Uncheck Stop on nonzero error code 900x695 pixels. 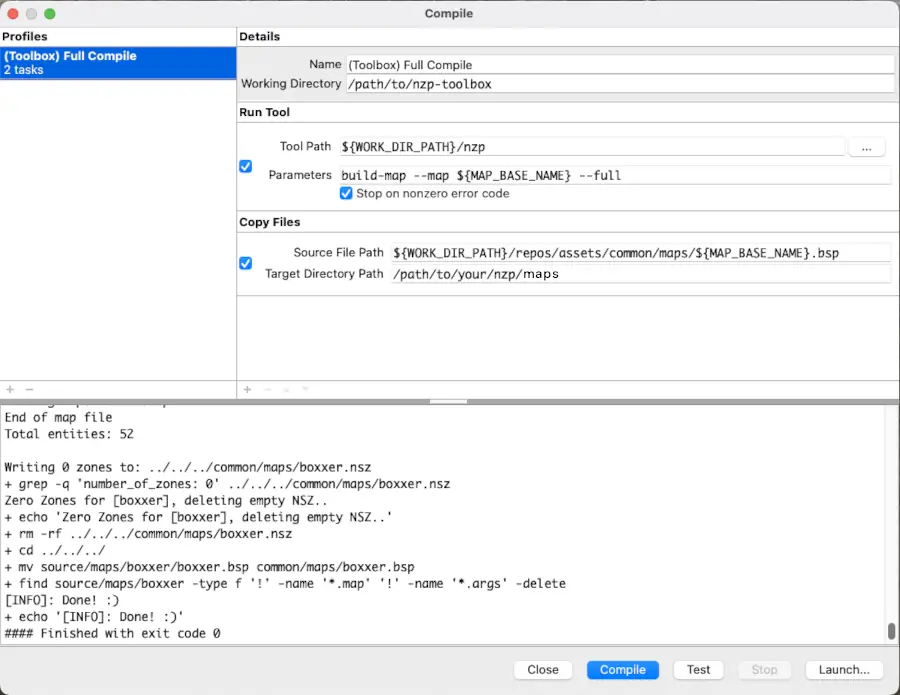[x=346, y=193]
